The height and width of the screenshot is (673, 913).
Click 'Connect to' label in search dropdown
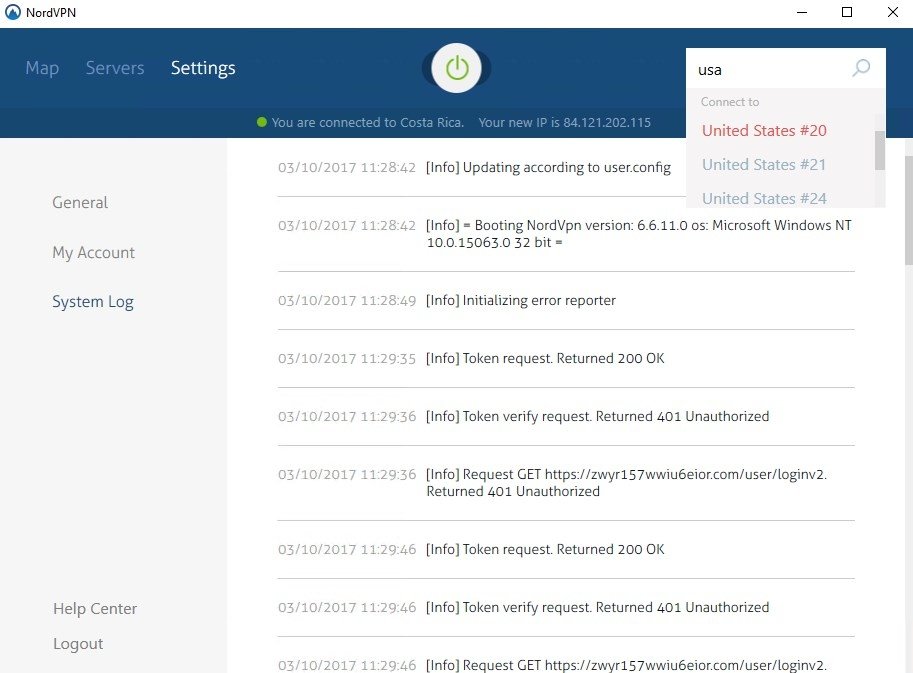(x=730, y=102)
